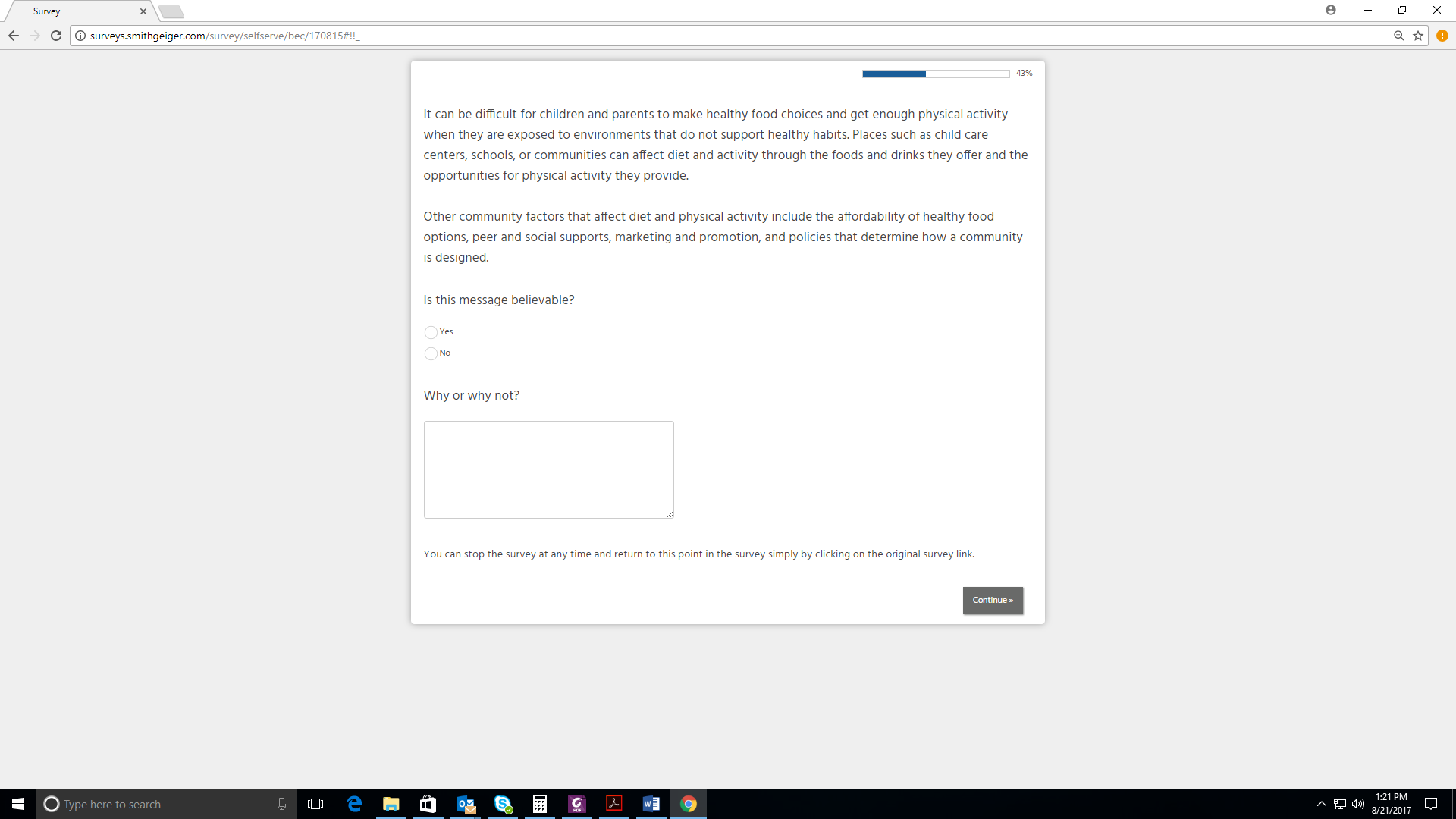Open Chrome user profile icon

pyautogui.click(x=1331, y=10)
